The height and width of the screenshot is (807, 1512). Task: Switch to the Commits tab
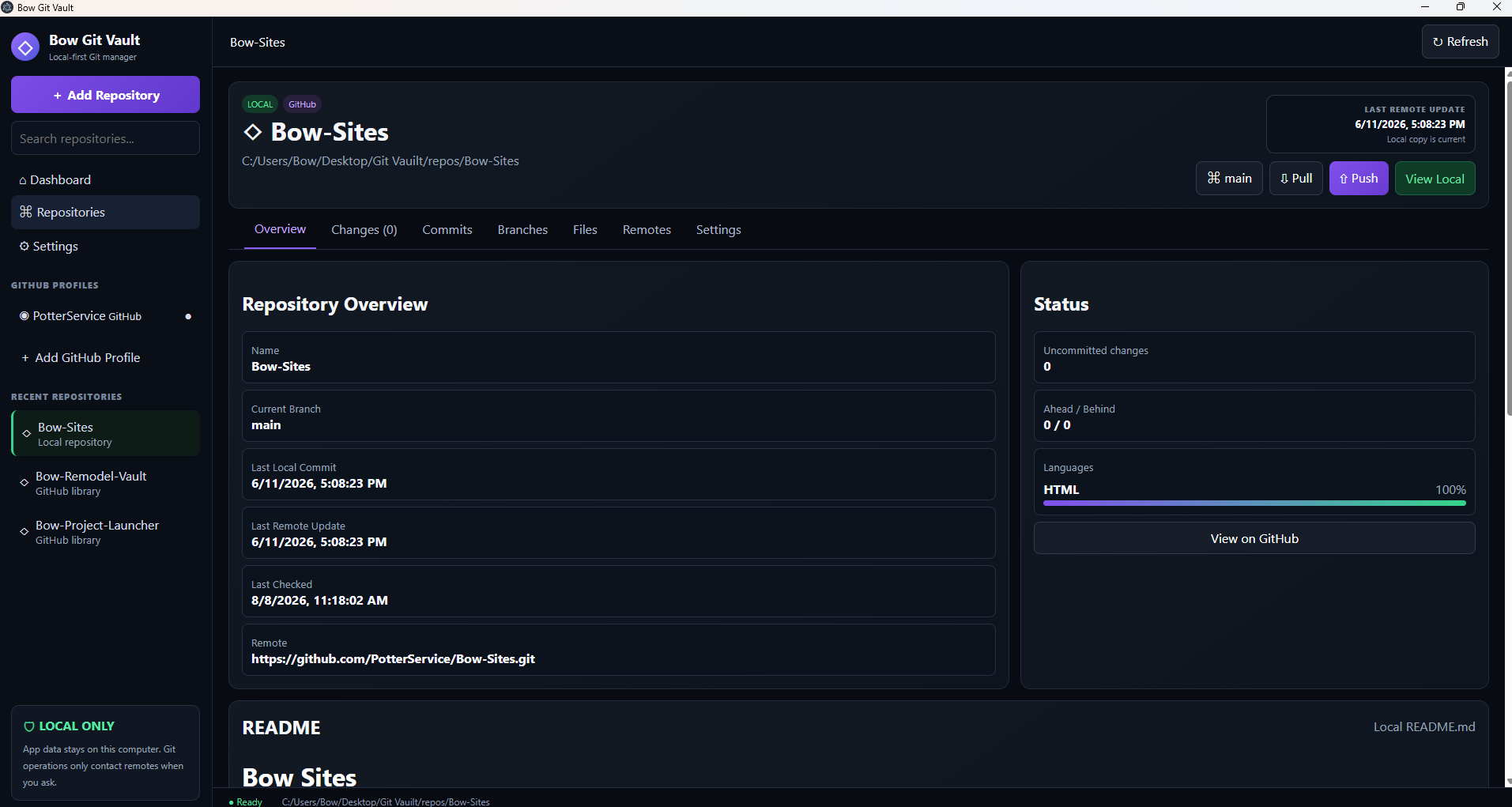point(447,230)
